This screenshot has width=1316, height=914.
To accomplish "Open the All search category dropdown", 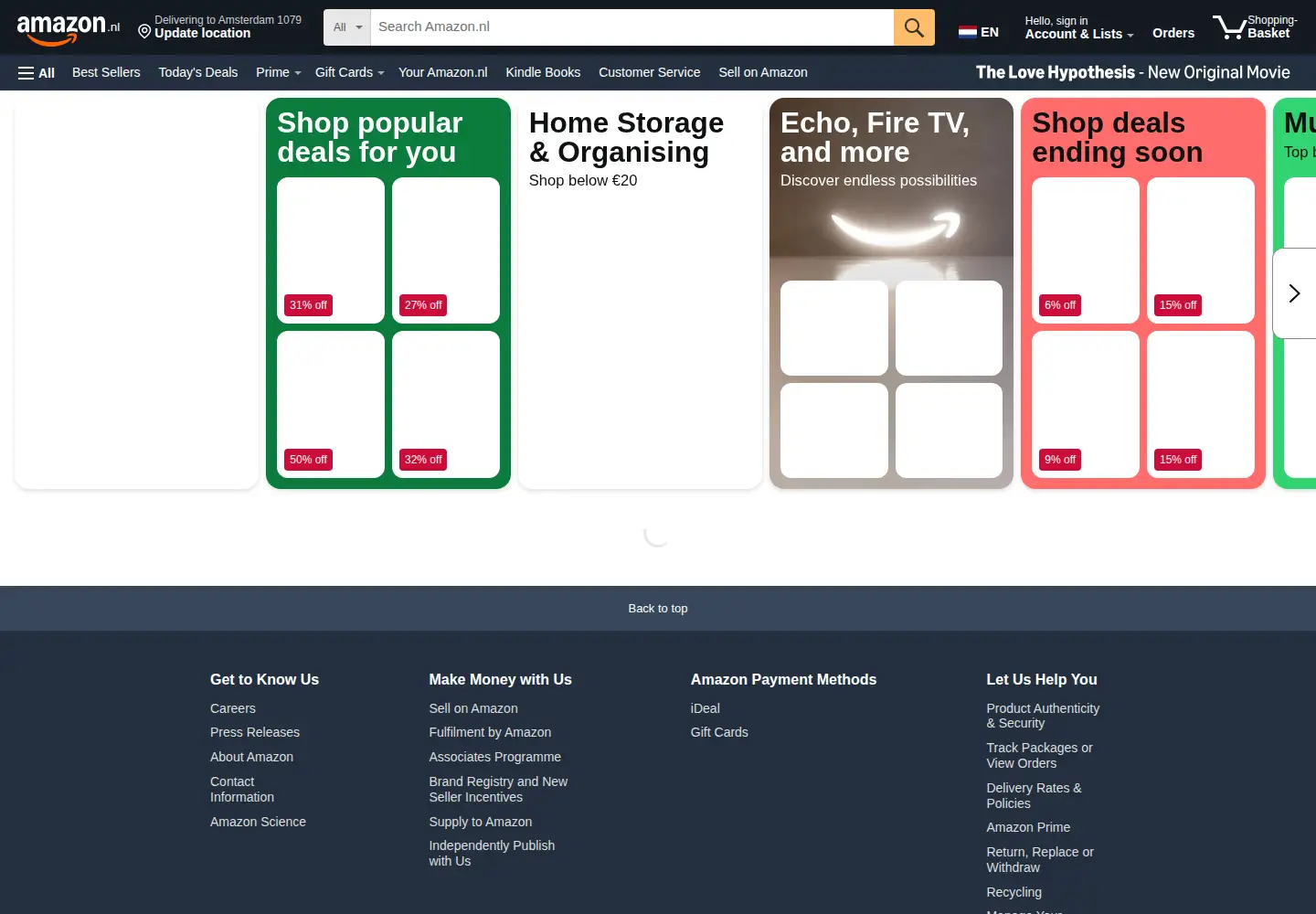I will [347, 27].
